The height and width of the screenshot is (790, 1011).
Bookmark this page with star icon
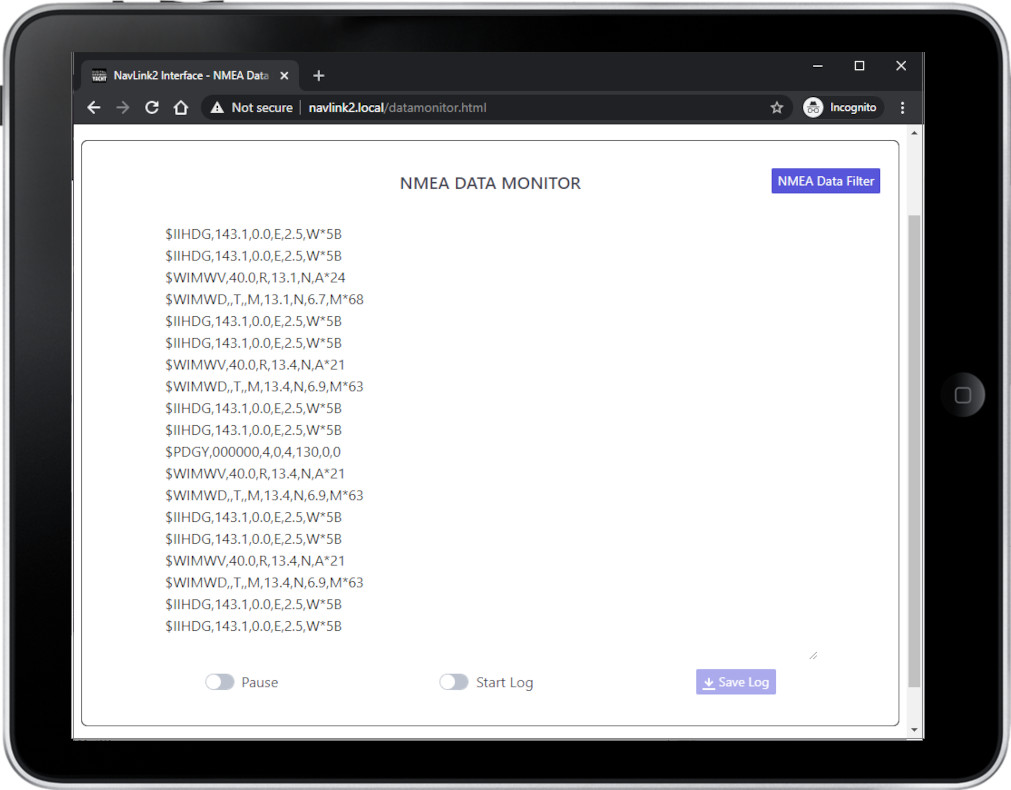tap(776, 108)
